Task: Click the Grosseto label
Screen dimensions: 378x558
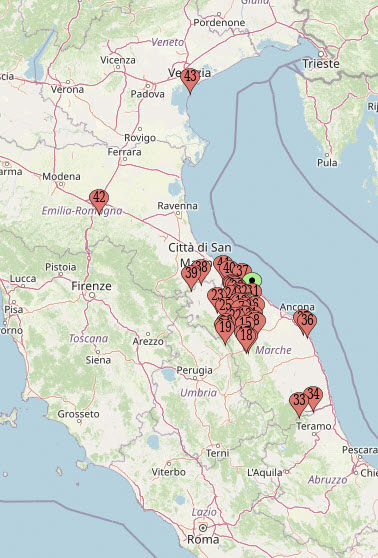Action: pyautogui.click(x=78, y=414)
